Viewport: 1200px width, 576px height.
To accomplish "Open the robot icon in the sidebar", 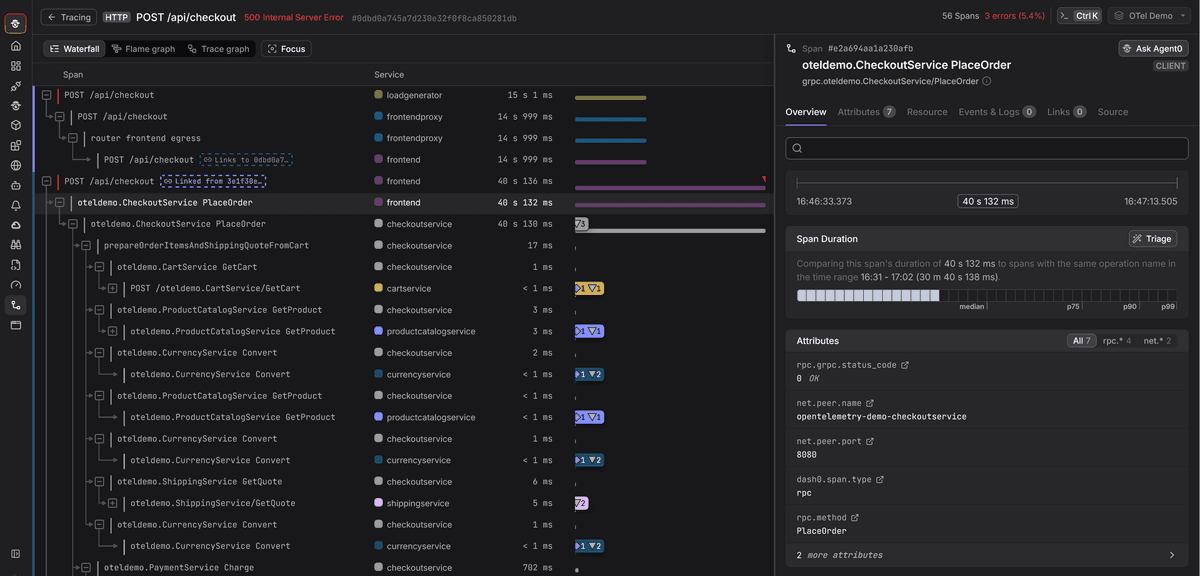I will [15, 186].
